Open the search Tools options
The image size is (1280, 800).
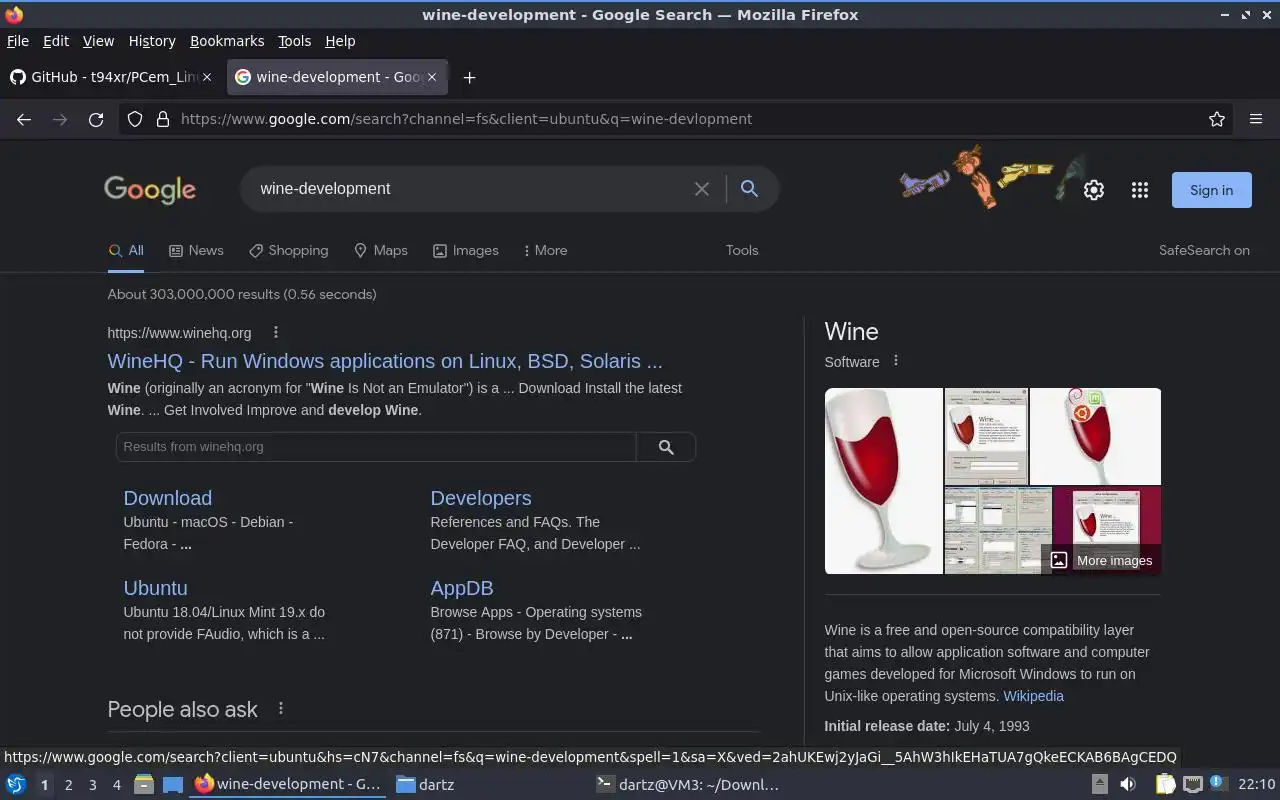(742, 251)
